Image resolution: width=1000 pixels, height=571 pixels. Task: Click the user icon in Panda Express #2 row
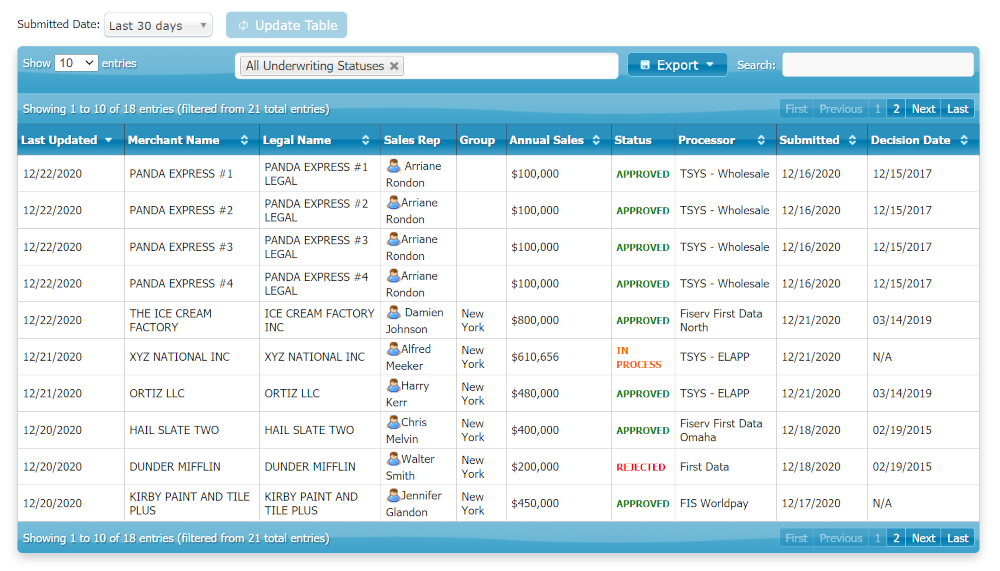[394, 202]
